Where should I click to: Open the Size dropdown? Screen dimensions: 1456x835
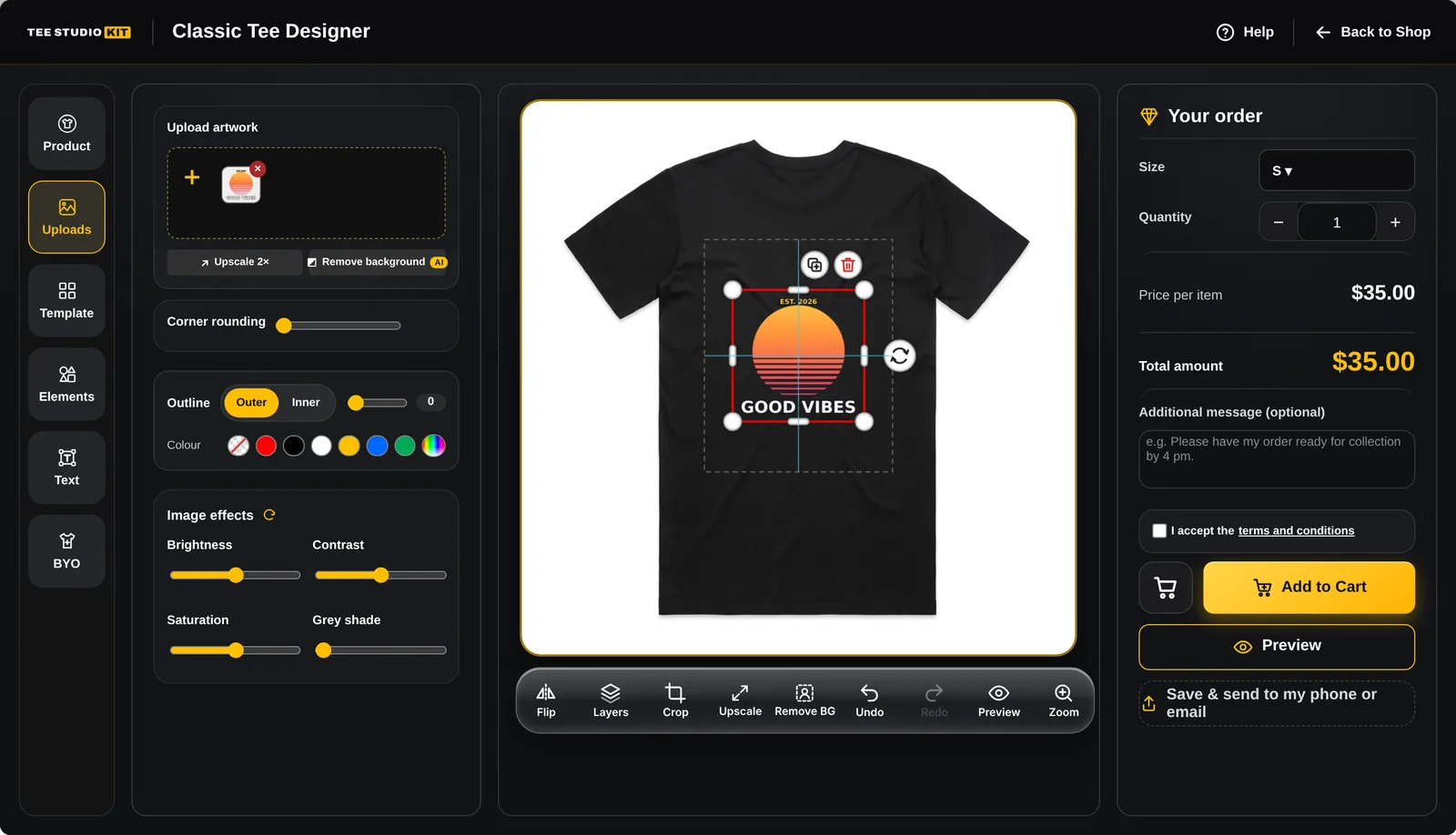click(x=1336, y=170)
